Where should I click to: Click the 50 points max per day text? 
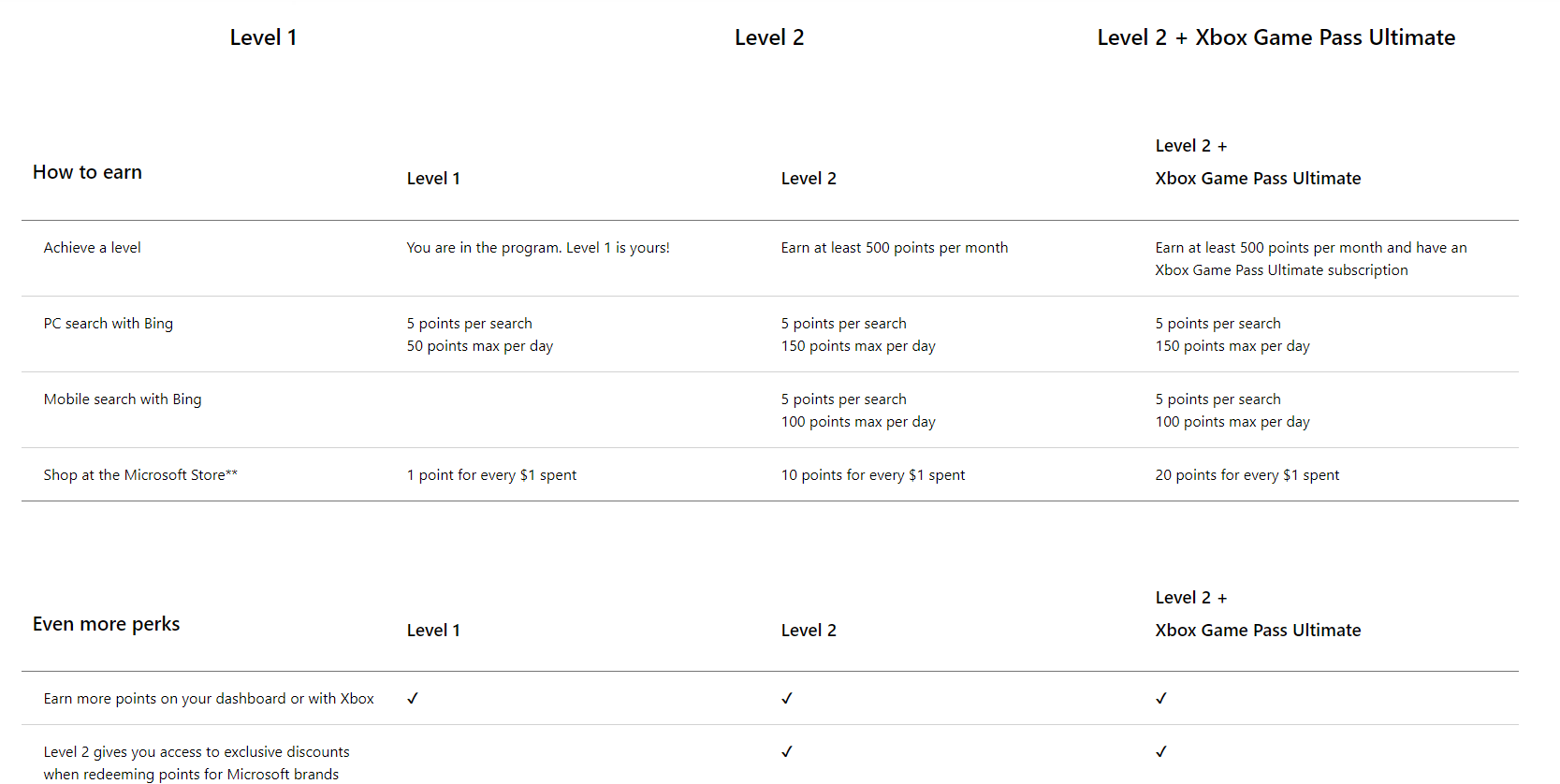click(x=479, y=346)
